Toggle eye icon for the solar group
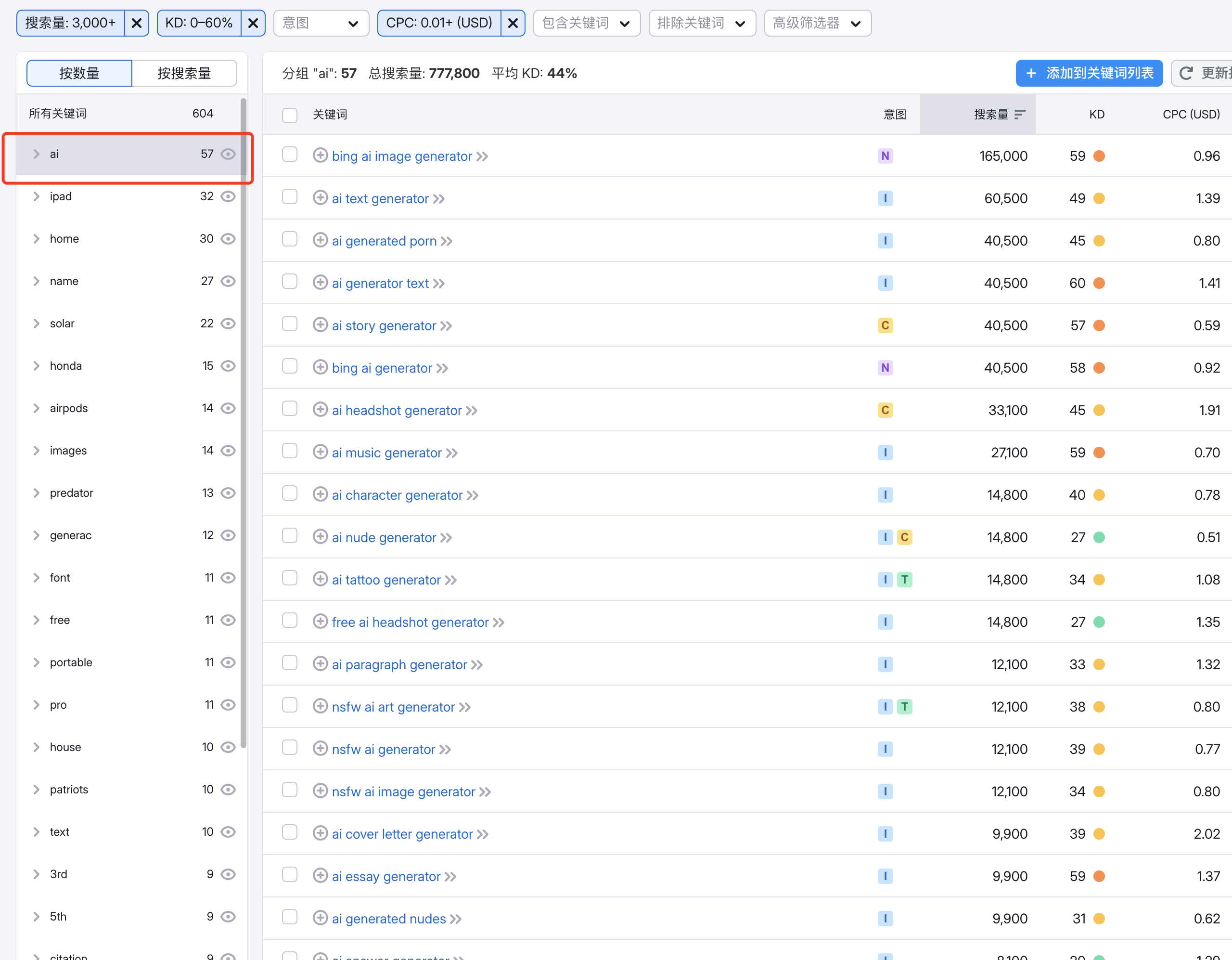The width and height of the screenshot is (1232, 960). [x=228, y=324]
